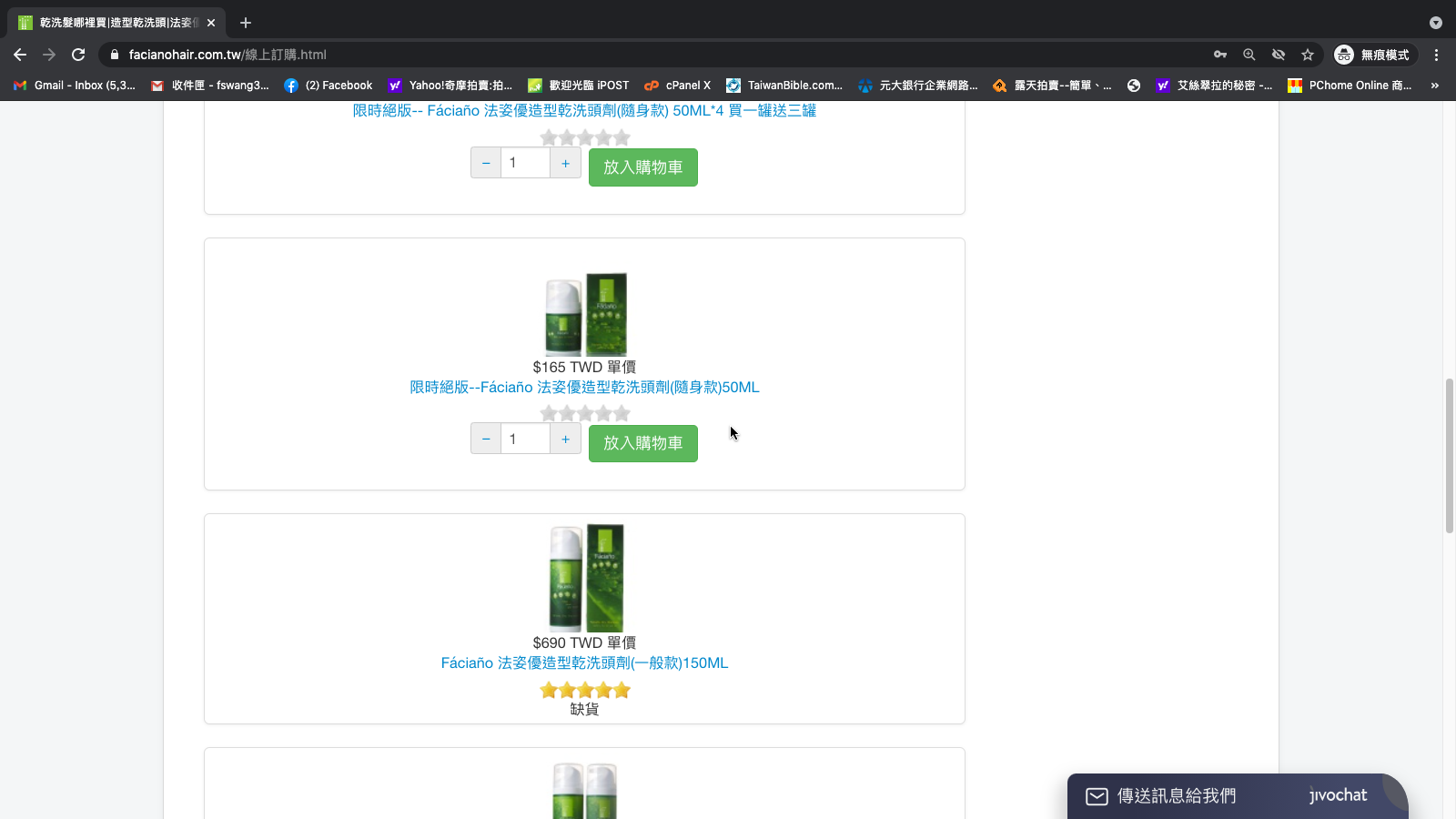This screenshot has height=819, width=1456.
Task: Close the 乾洗髮哪裡買 tab
Action: [211, 23]
